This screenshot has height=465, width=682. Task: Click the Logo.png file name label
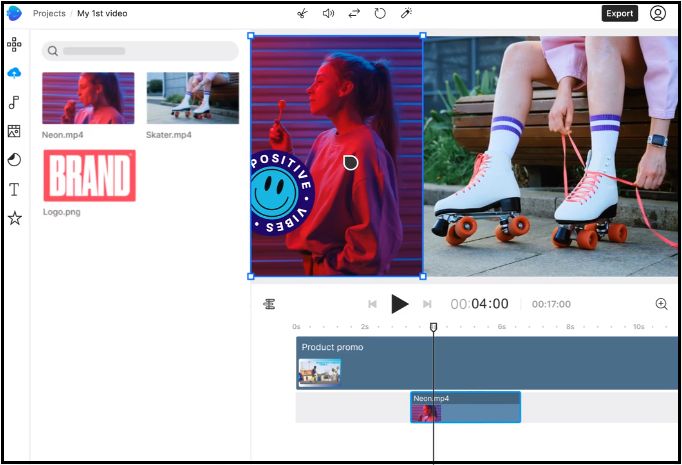(x=61, y=212)
